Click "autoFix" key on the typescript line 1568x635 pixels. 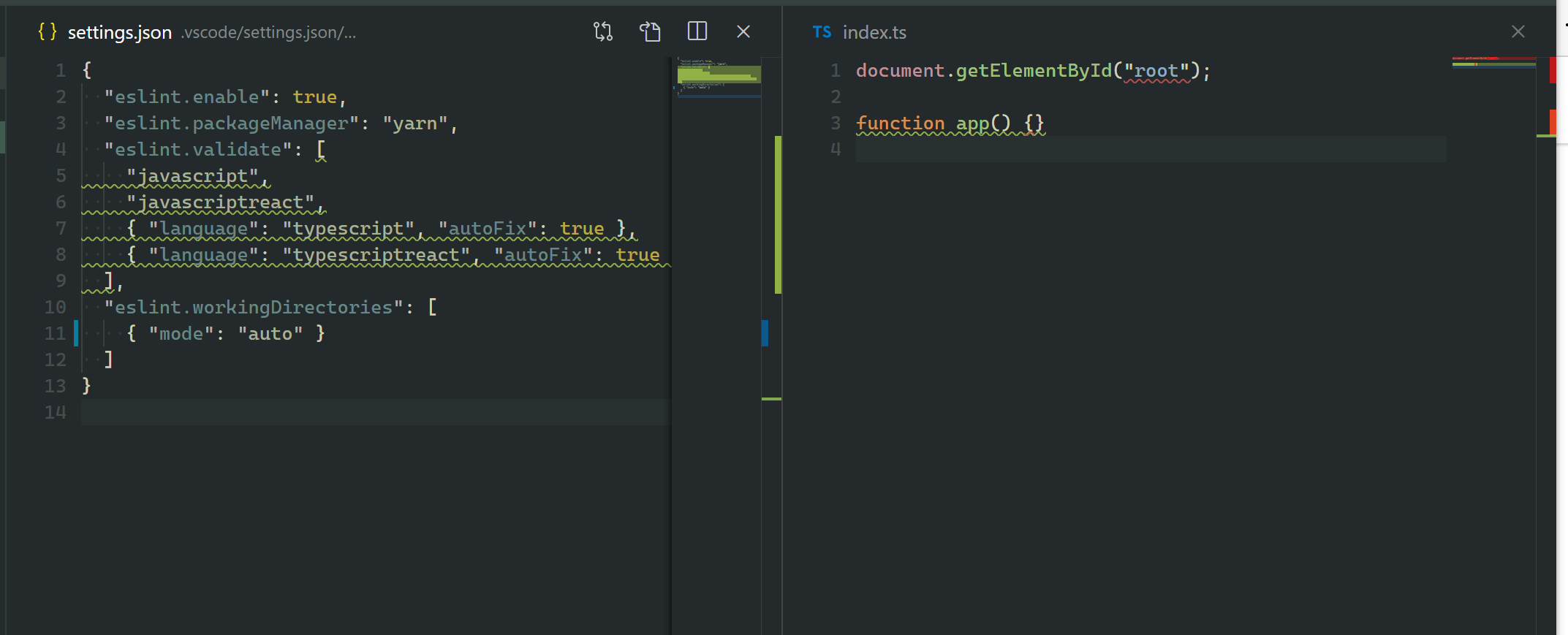[x=488, y=229]
